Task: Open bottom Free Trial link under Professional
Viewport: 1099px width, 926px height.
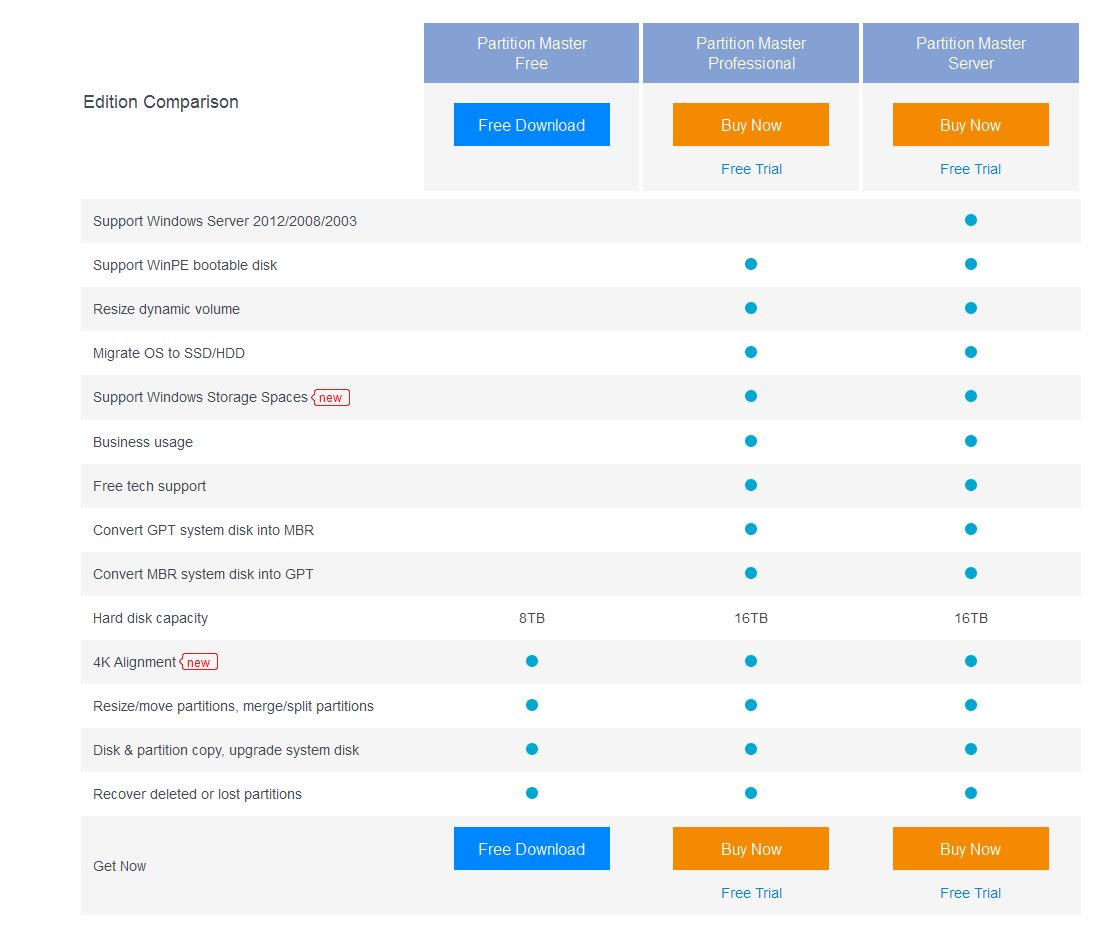Action: coord(751,893)
